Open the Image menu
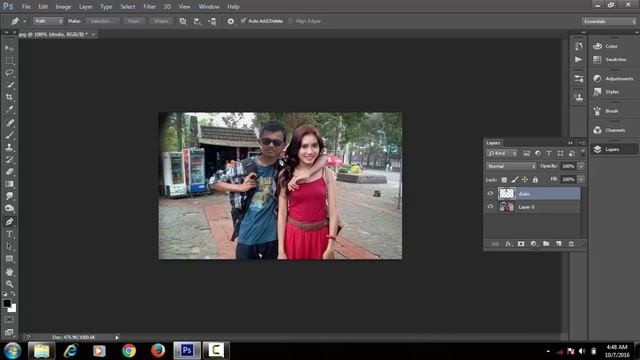The image size is (640, 360). (63, 7)
